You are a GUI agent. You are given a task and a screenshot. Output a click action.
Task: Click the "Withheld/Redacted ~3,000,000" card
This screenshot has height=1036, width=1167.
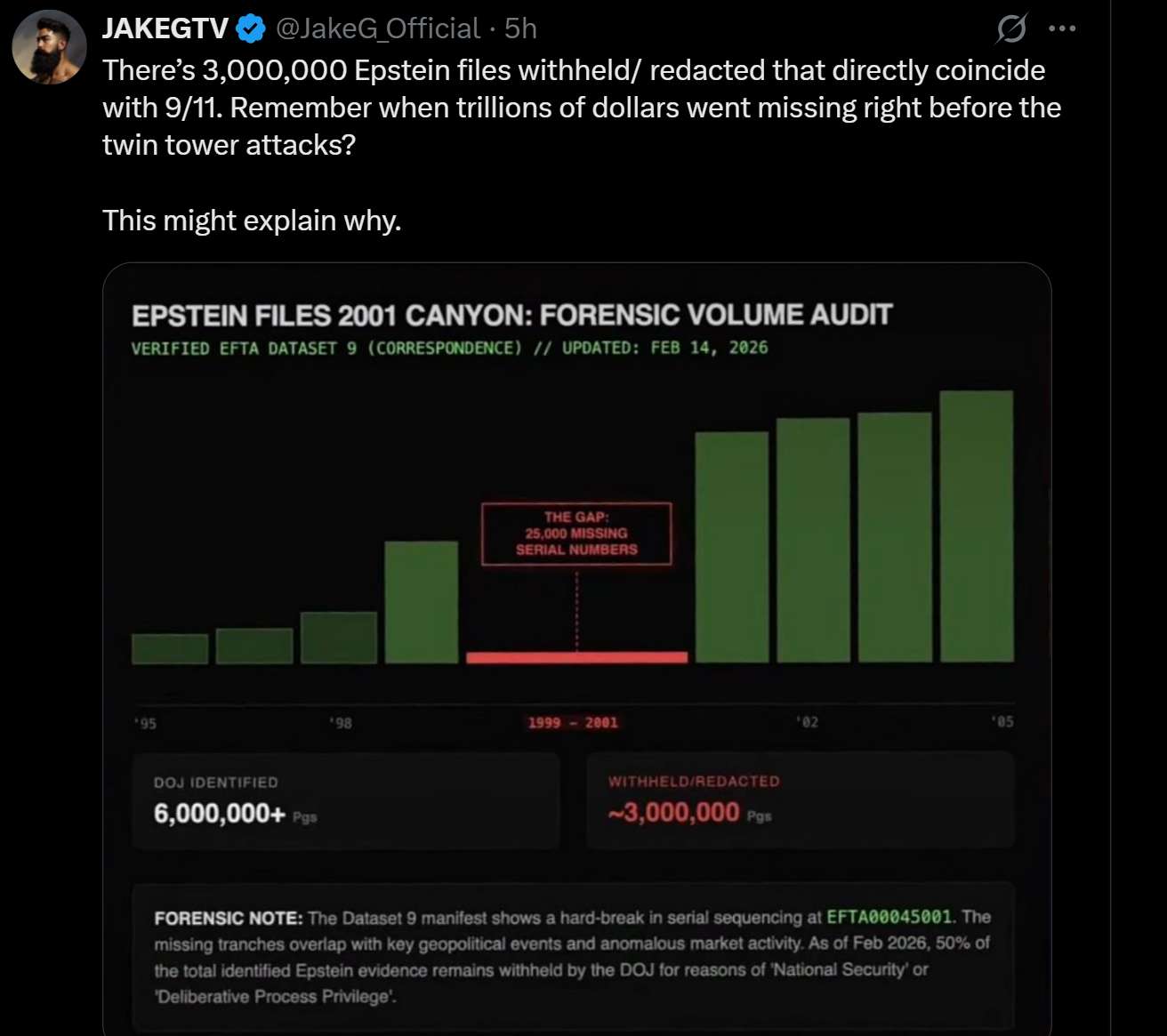point(800,800)
